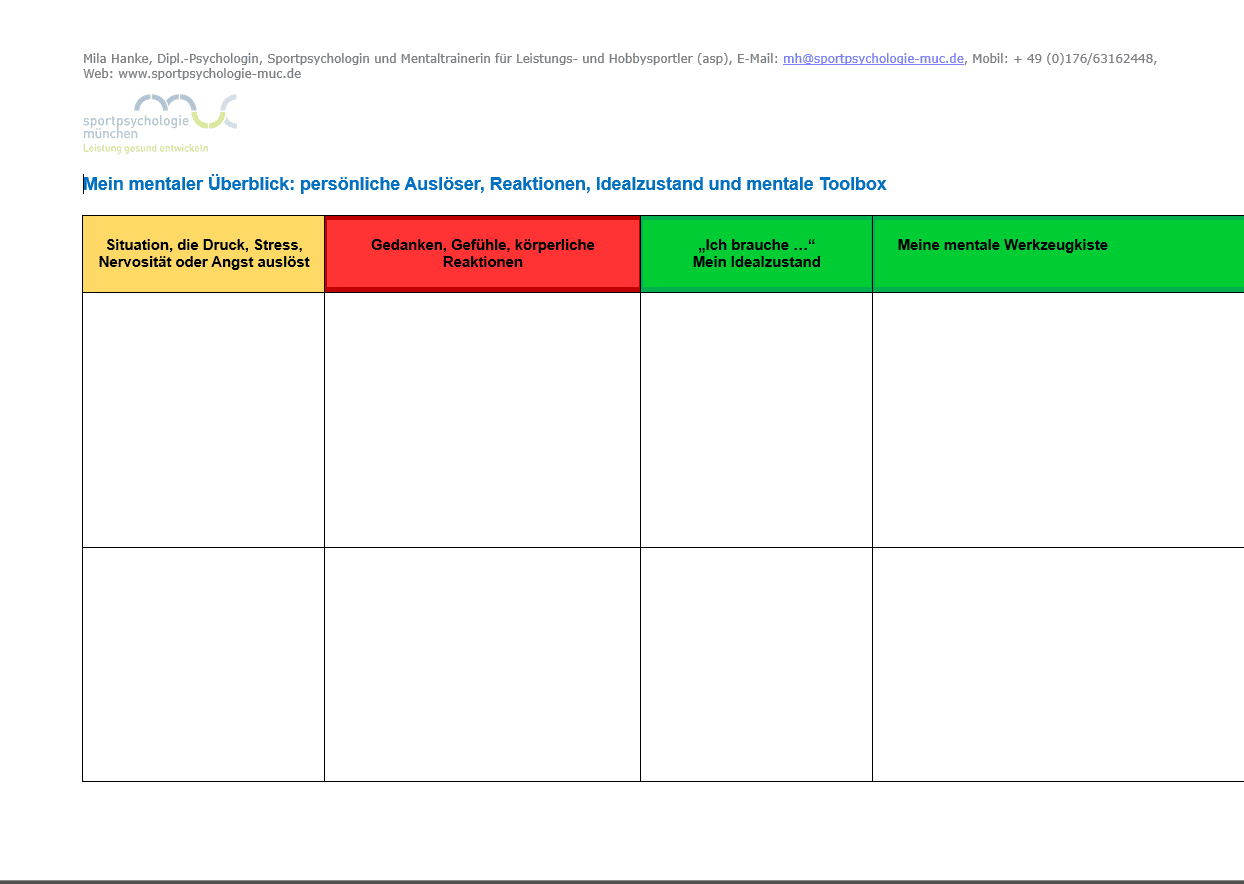
Task: Select the green 'Ich brauche … Mein Idealzustand' header cell
Action: 756,254
